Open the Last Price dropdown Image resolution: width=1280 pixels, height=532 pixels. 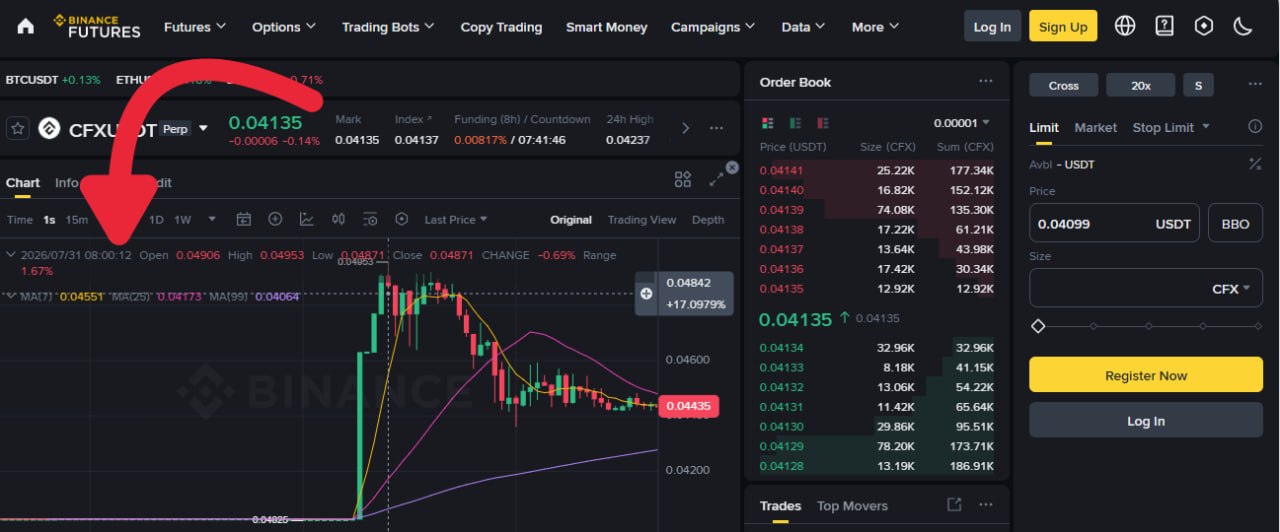point(456,219)
